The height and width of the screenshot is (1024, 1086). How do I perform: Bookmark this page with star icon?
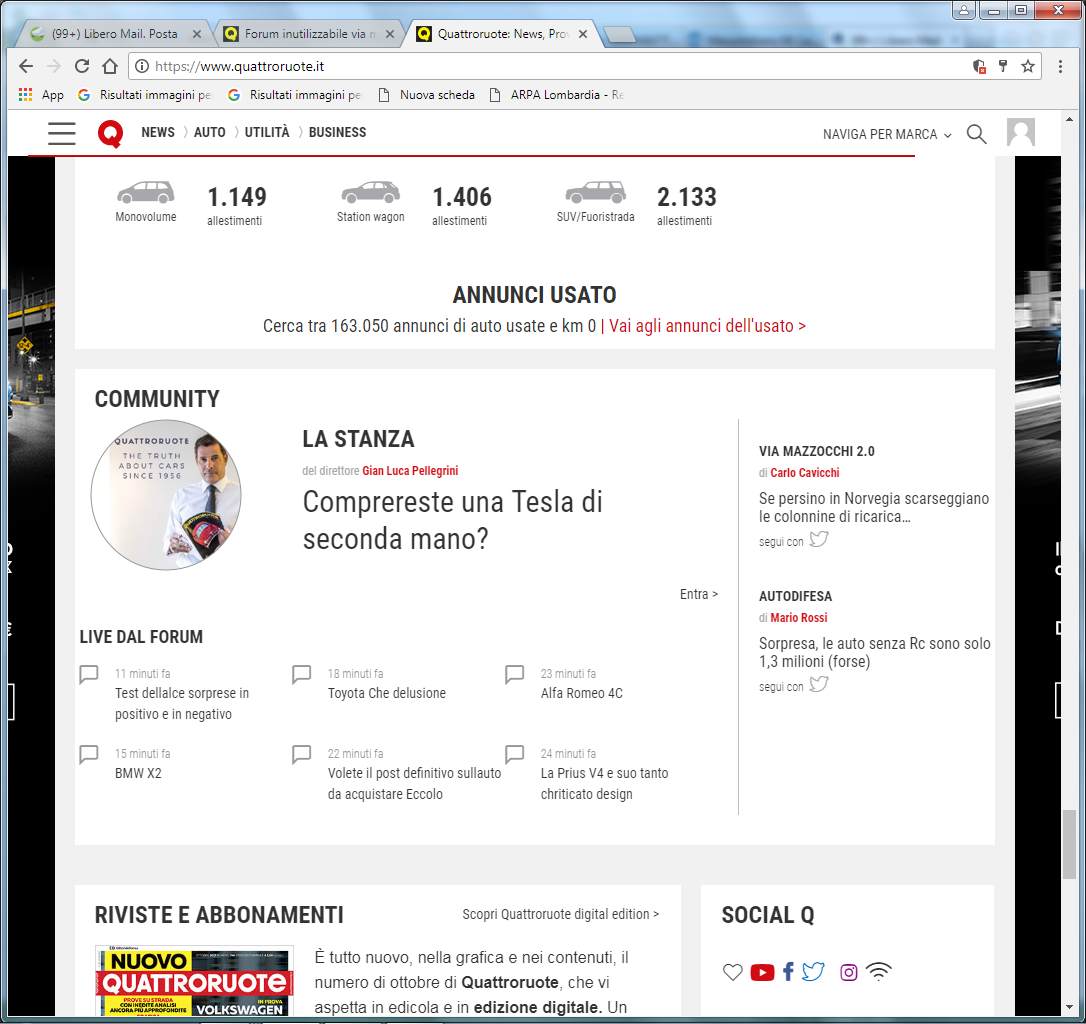pyautogui.click(x=1028, y=67)
